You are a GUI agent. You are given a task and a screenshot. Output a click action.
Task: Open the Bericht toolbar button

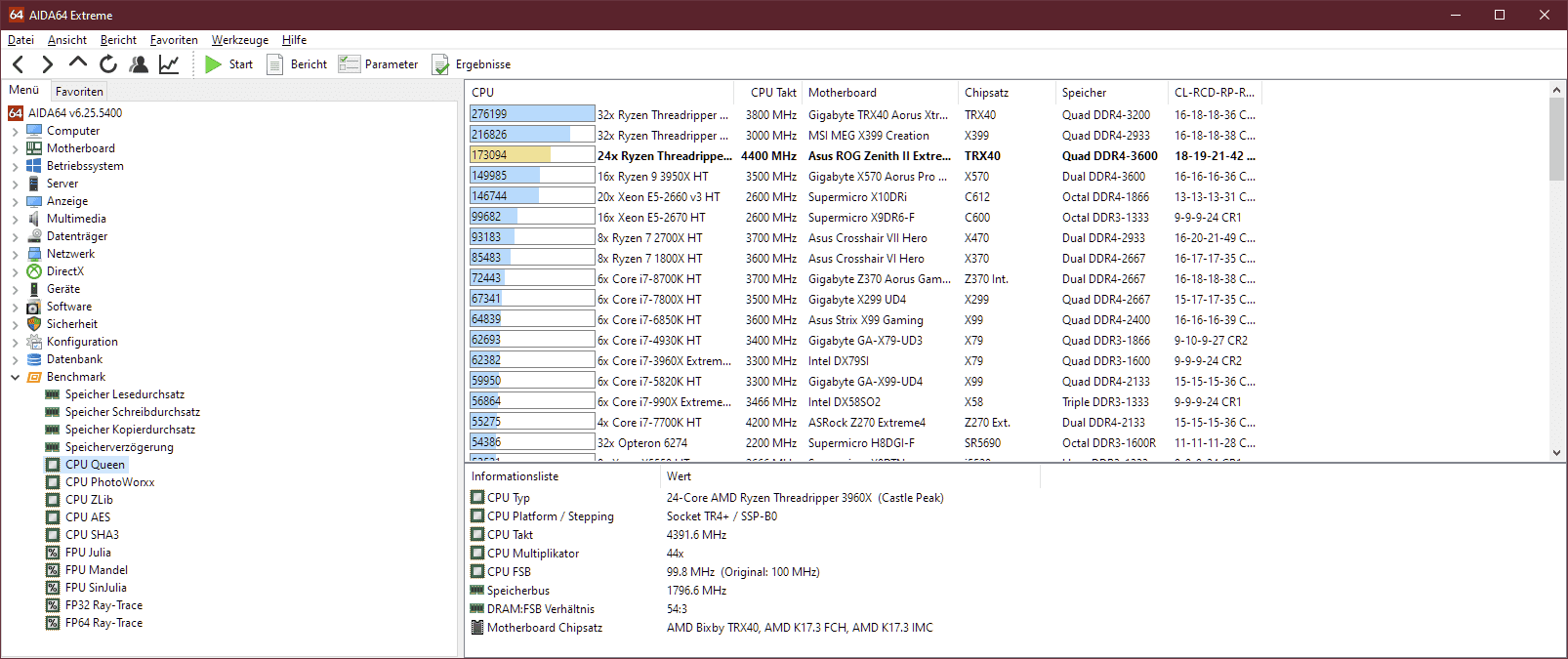(x=298, y=64)
